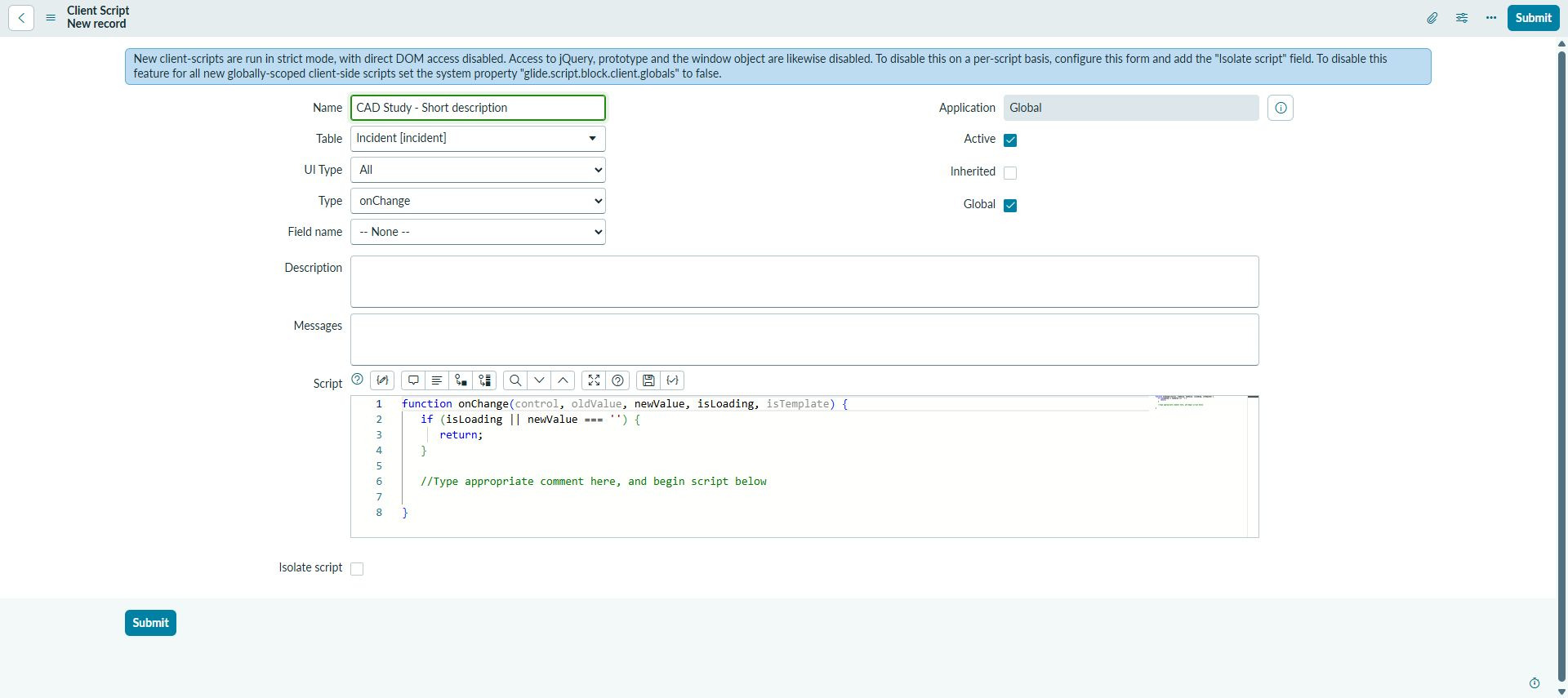This screenshot has height=698, width=1568.
Task: Click the page vertical scrollbar
Action: coord(1562,367)
